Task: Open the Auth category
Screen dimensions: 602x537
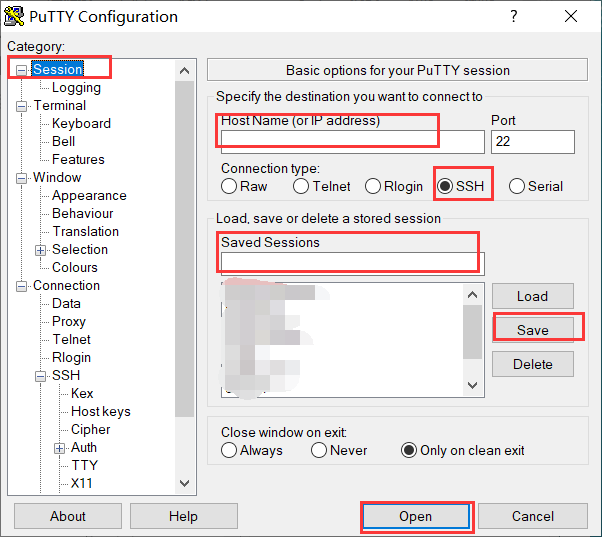Action: pos(84,448)
